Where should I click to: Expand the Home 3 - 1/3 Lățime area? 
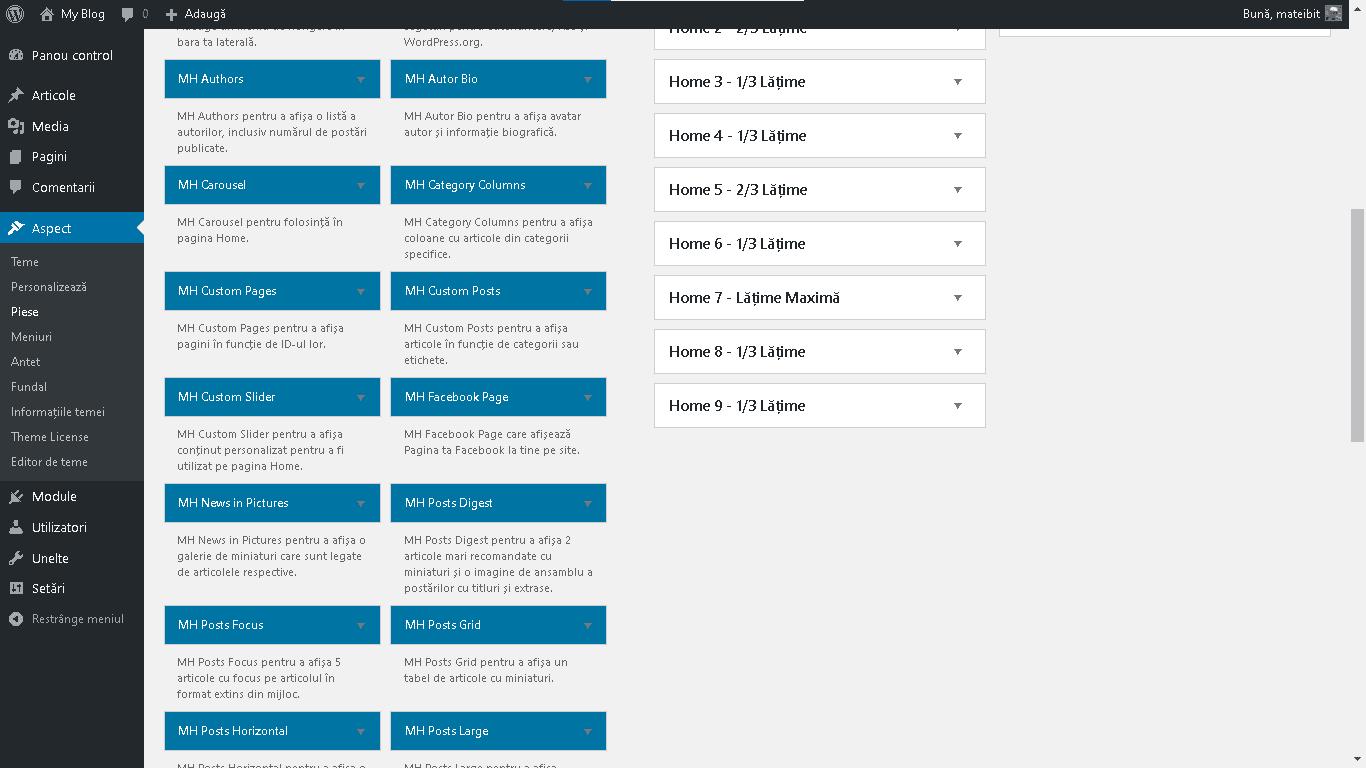pyautogui.click(x=957, y=82)
